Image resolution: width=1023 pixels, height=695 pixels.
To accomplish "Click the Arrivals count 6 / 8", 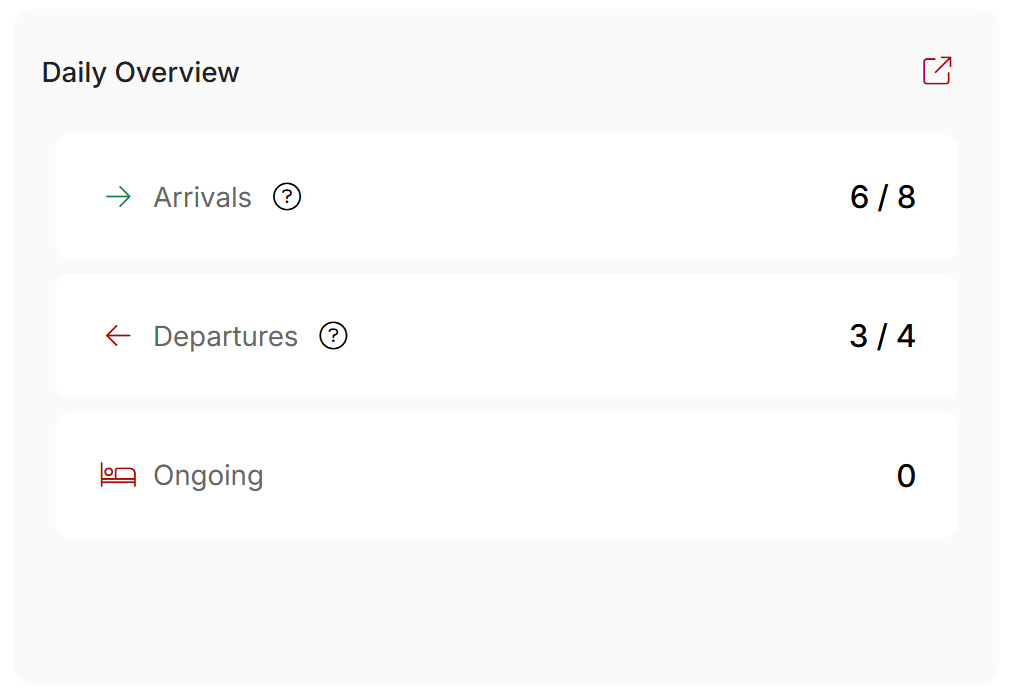I will 883,197.
